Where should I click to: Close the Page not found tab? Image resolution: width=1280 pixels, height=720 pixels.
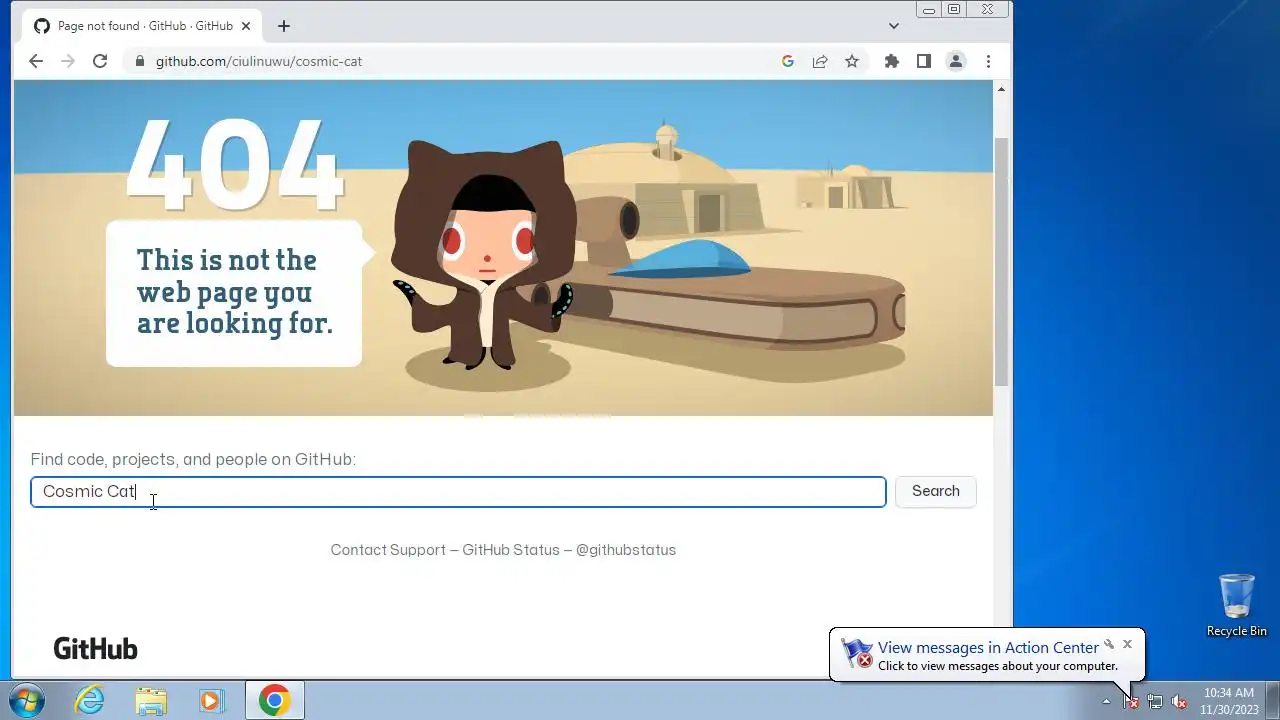(246, 26)
